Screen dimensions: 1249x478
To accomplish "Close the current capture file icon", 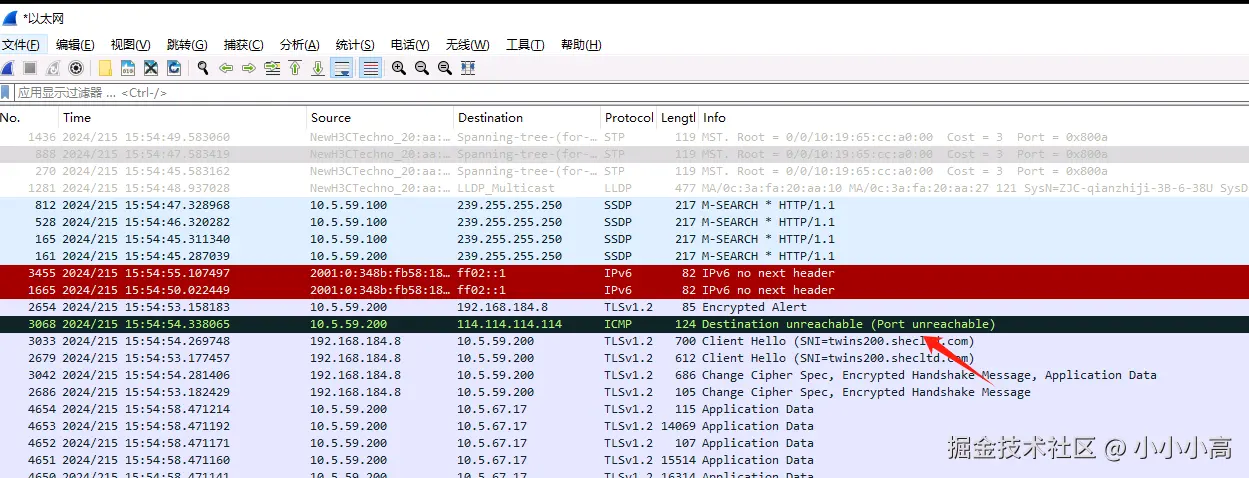I will click(151, 68).
